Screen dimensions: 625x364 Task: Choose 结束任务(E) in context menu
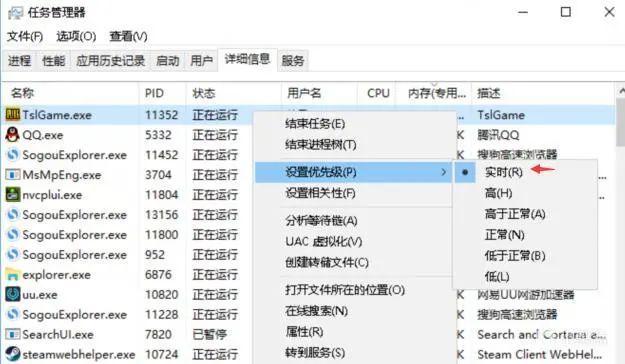pyautogui.click(x=315, y=124)
